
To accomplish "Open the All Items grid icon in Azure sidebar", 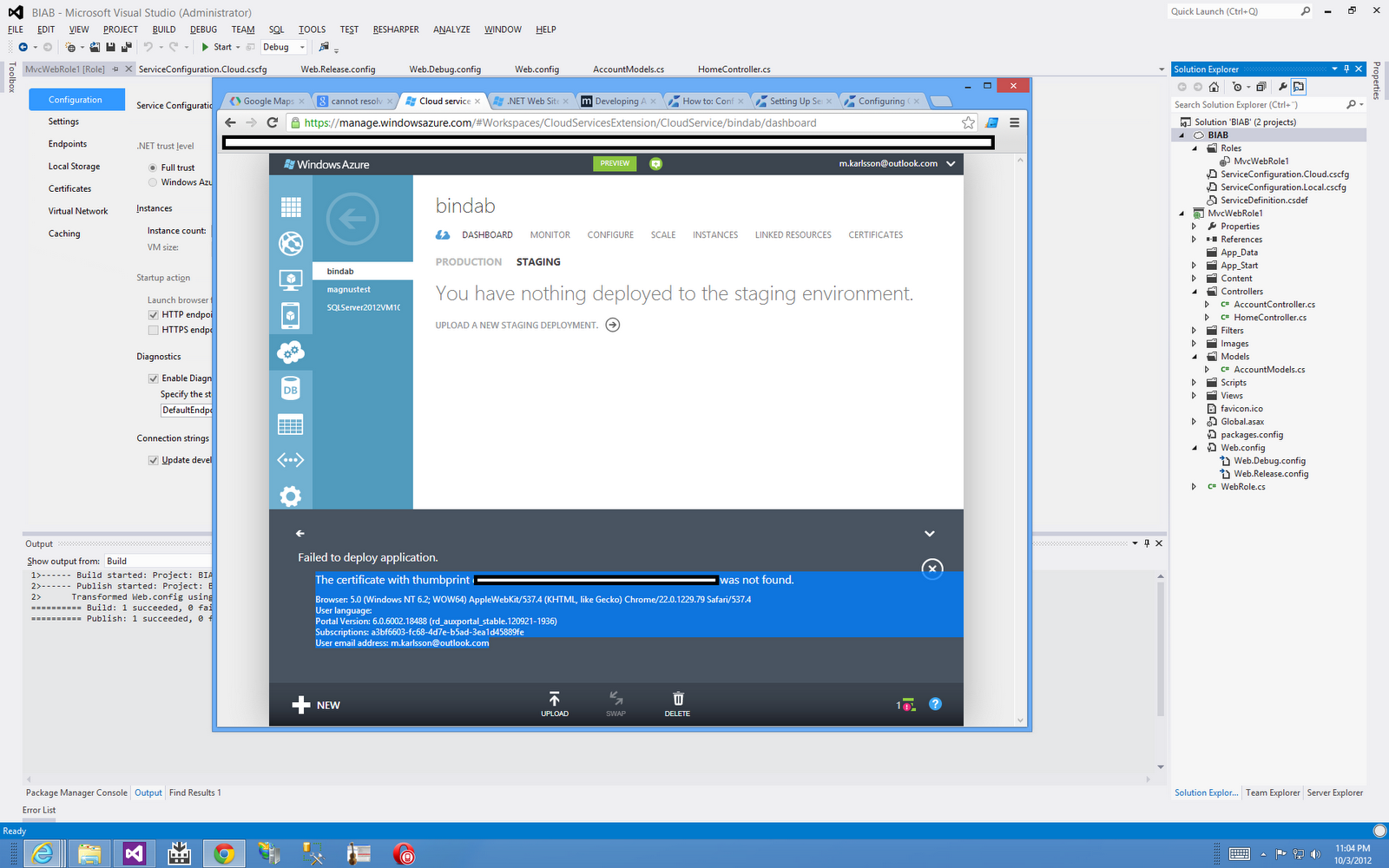I will click(x=291, y=207).
